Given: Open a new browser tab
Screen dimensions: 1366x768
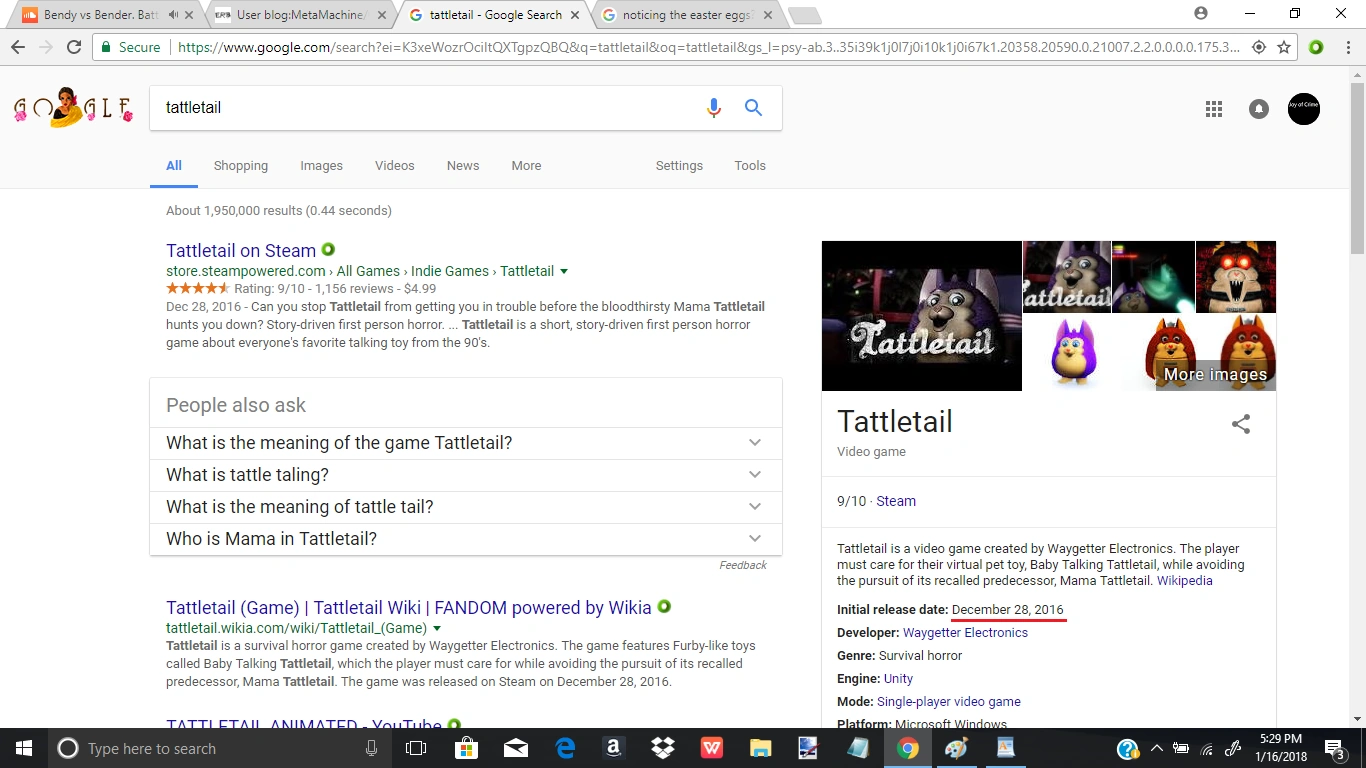Looking at the screenshot, I should (x=804, y=15).
